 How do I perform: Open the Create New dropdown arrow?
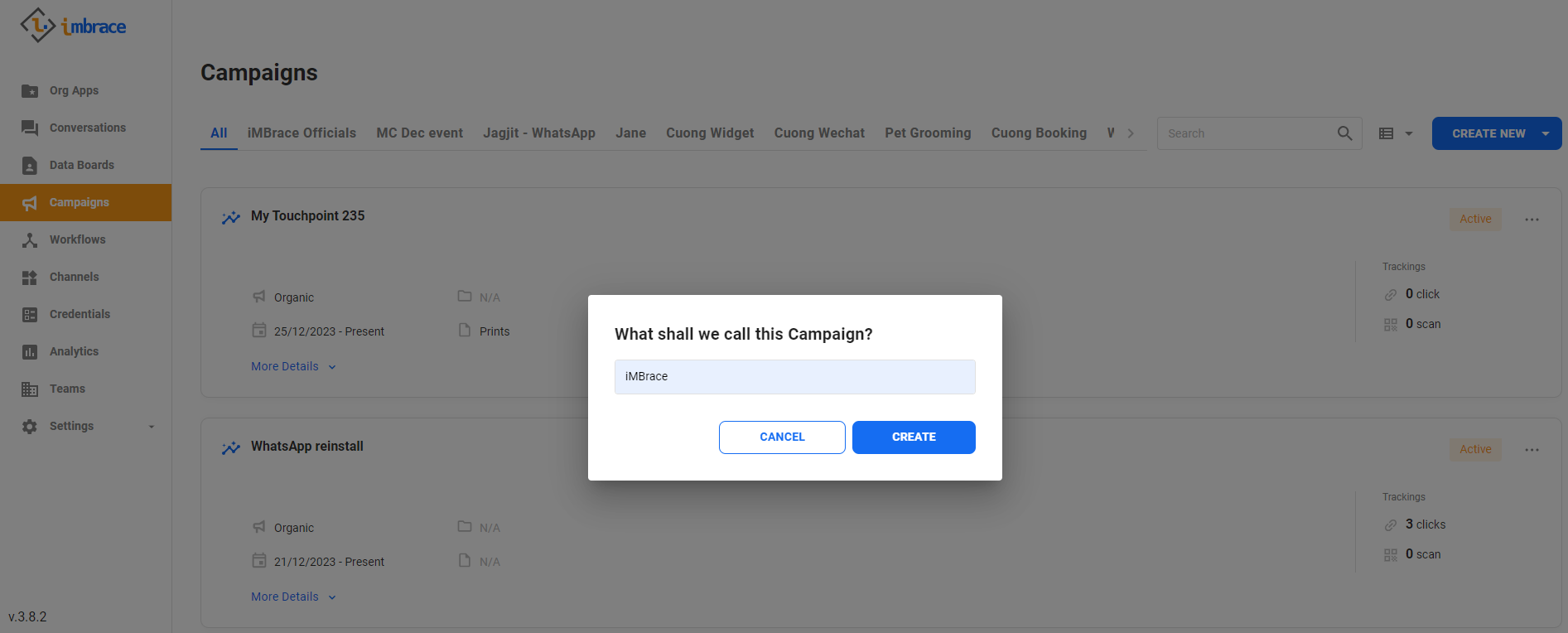tap(1546, 133)
